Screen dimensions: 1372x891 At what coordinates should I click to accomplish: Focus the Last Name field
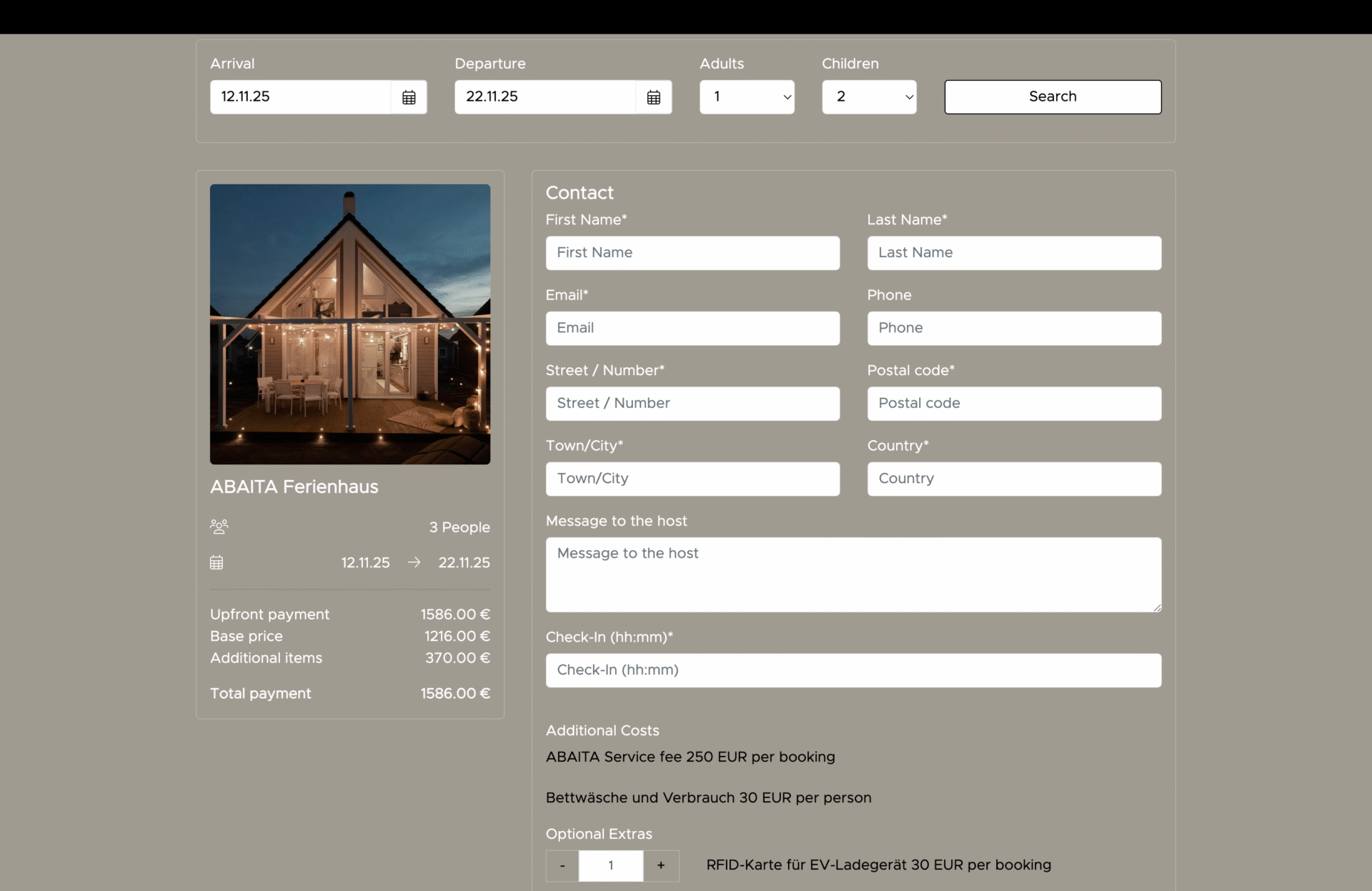tap(1014, 253)
